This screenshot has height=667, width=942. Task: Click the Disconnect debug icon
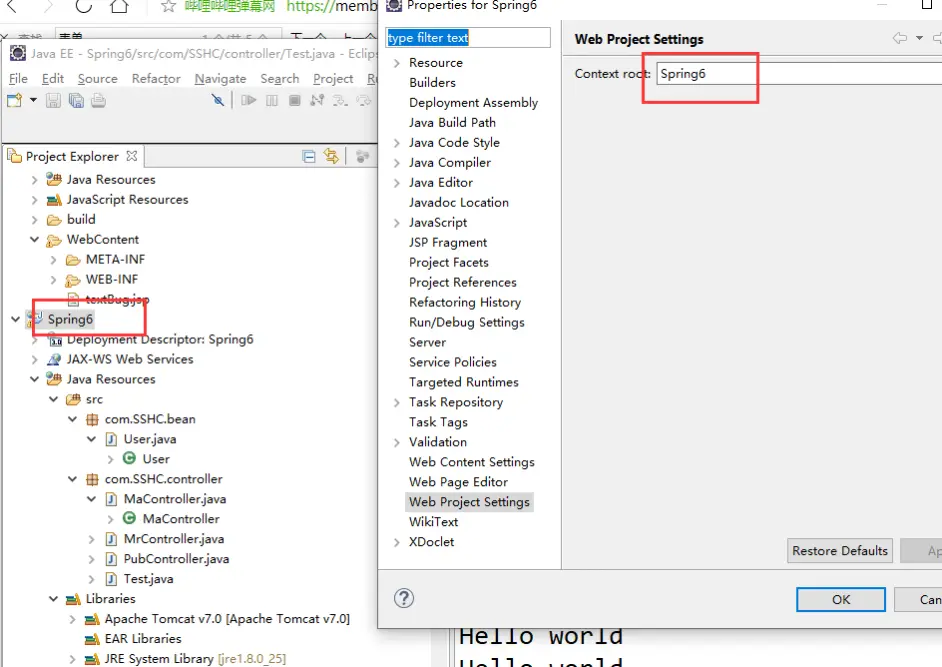[317, 100]
